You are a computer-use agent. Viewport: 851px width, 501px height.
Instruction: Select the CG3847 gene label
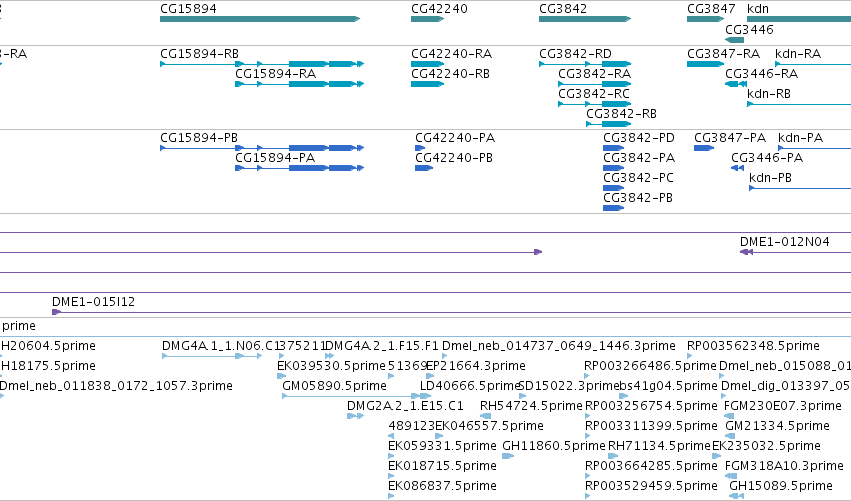[711, 9]
